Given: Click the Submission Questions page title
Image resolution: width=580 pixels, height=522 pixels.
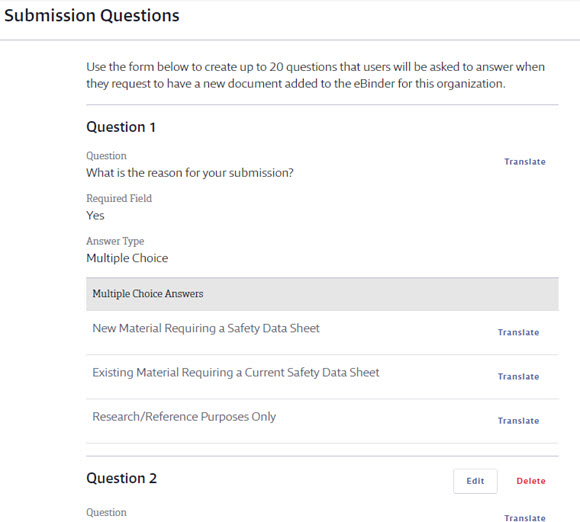Looking at the screenshot, I should point(92,16).
